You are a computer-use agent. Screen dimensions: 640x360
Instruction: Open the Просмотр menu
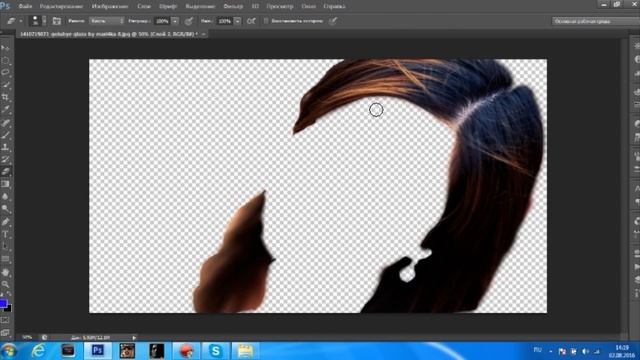[x=280, y=6]
